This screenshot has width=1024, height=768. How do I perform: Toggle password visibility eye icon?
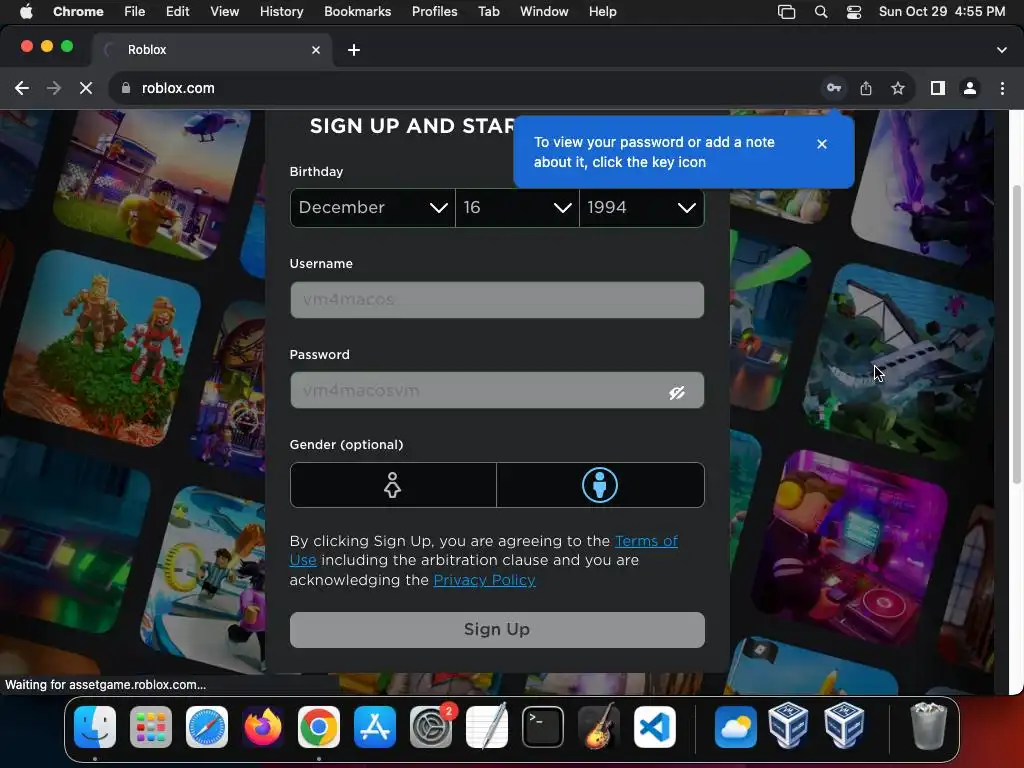[x=677, y=392]
